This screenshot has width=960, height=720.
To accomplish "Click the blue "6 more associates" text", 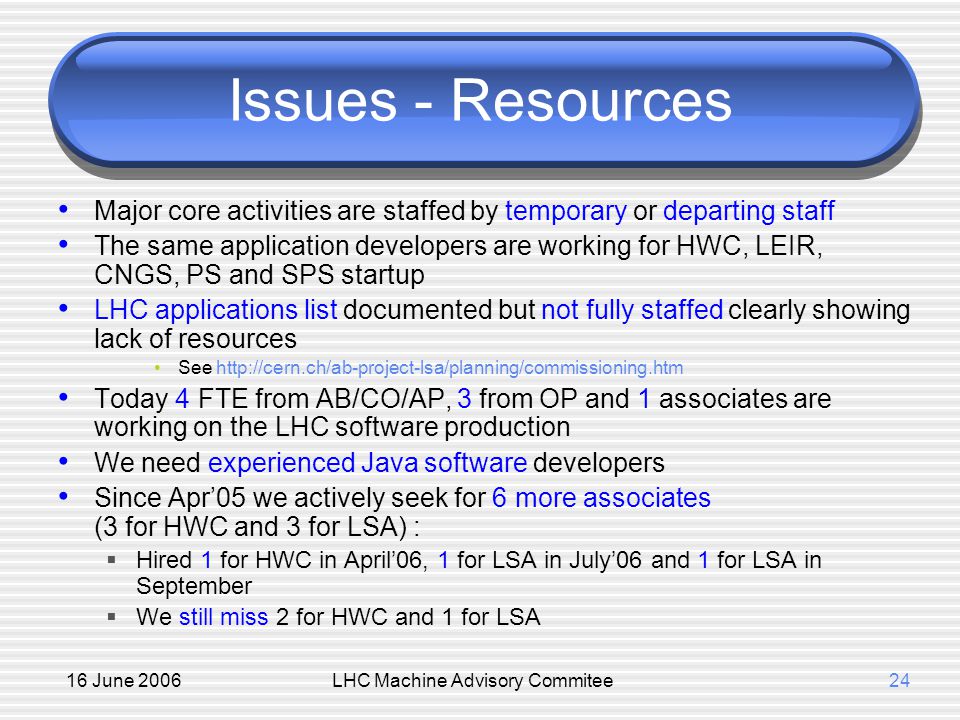I will [x=601, y=498].
